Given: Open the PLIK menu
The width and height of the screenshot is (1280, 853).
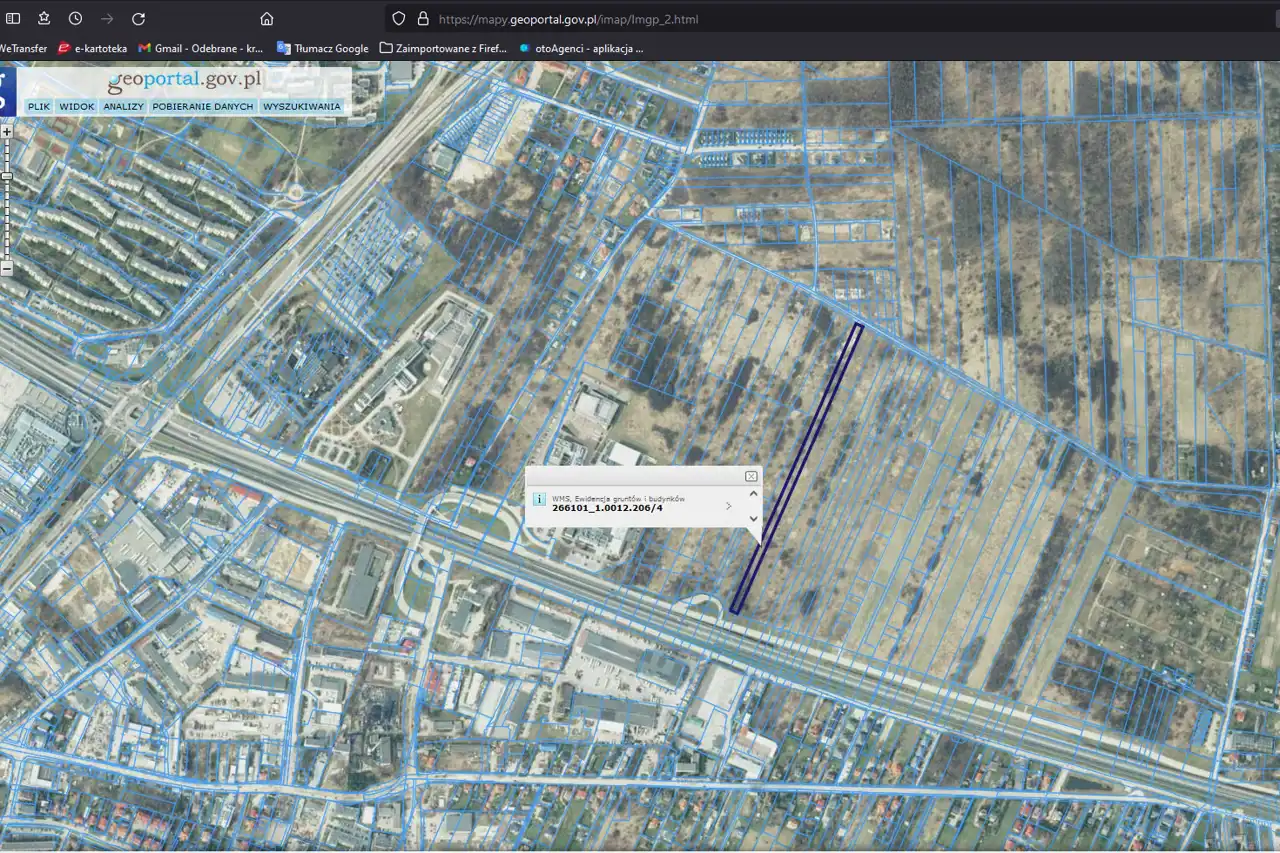Looking at the screenshot, I should click(x=39, y=106).
